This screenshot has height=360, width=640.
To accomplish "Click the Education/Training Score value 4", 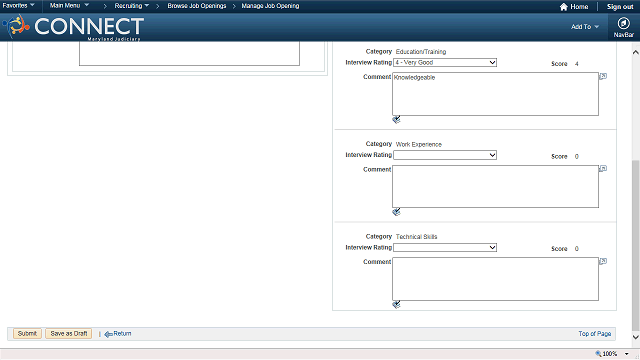I will click(577, 64).
